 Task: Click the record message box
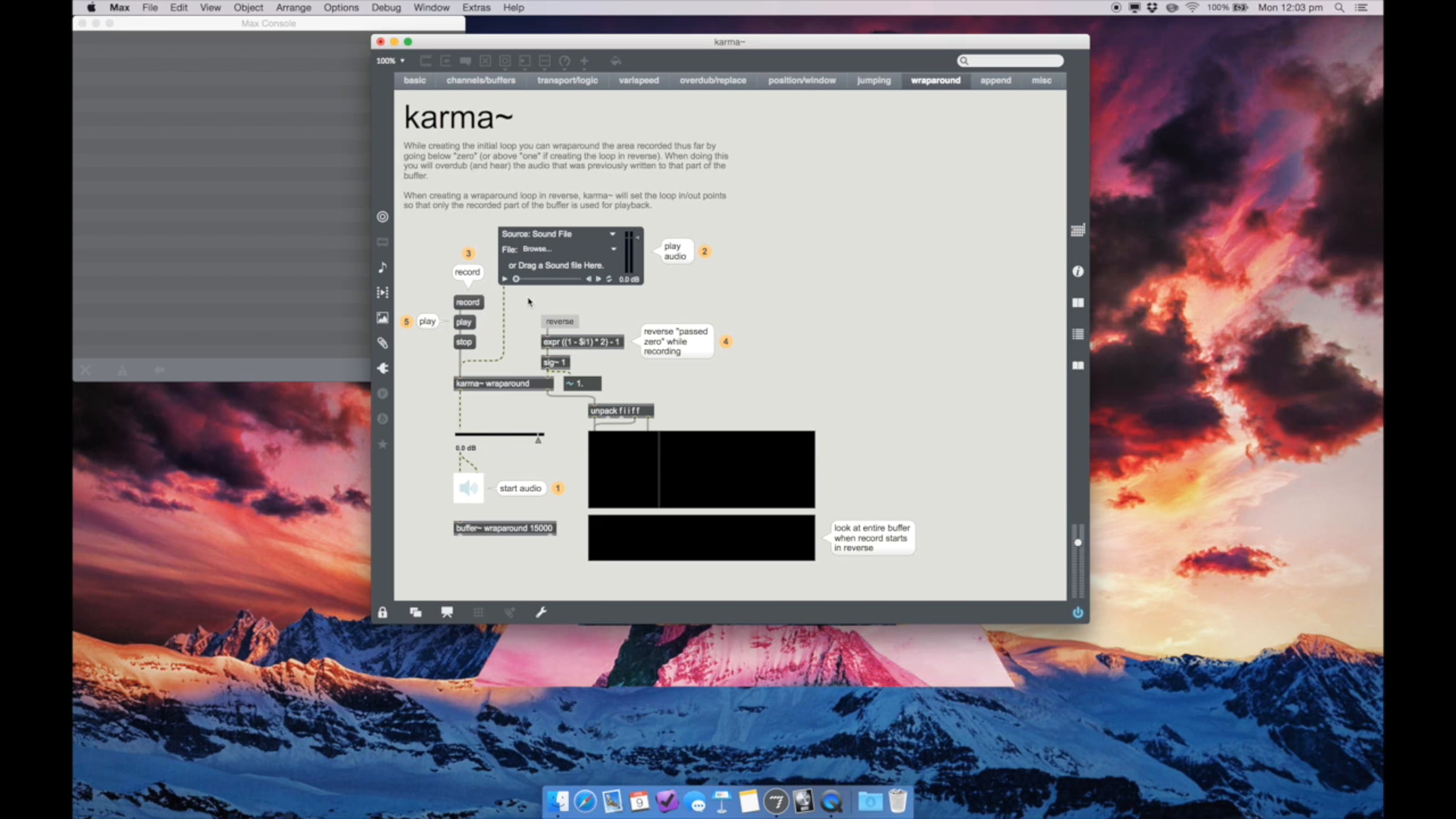click(x=468, y=302)
